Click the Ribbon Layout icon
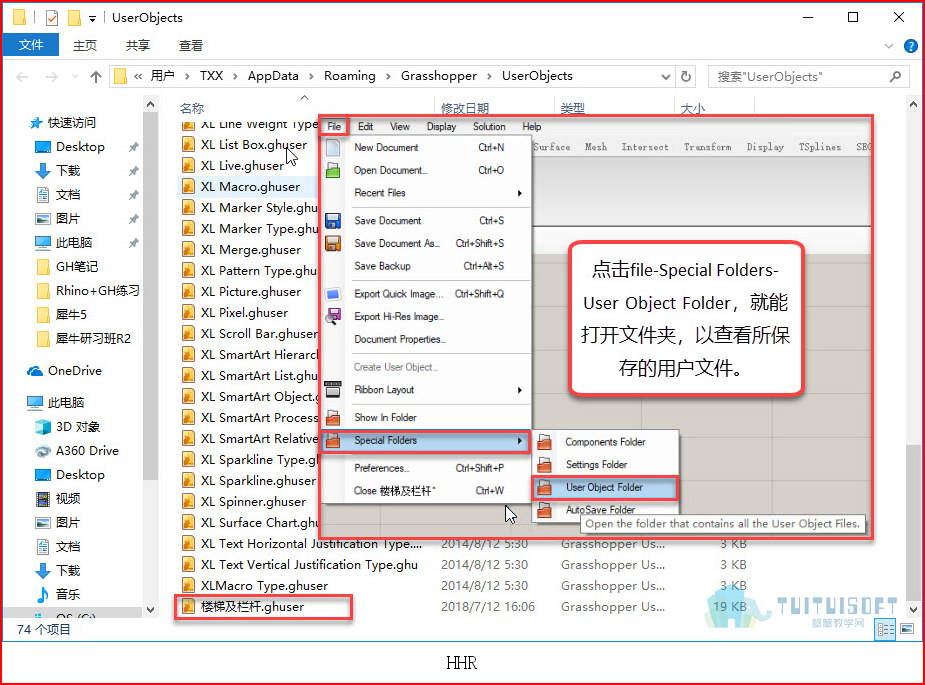The height and width of the screenshot is (685, 925). pos(333,389)
